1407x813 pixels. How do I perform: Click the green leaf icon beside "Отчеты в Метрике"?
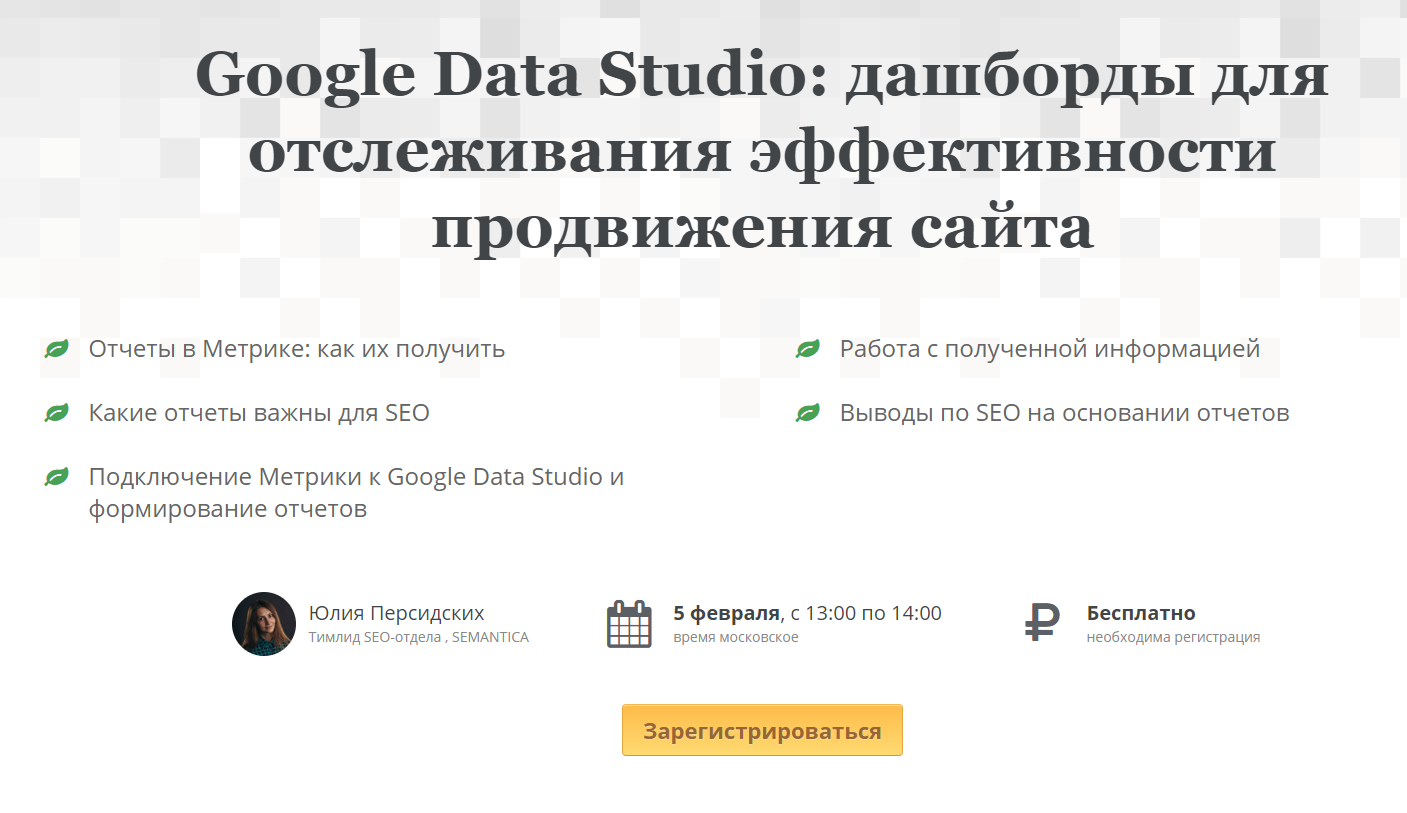pyautogui.click(x=57, y=349)
